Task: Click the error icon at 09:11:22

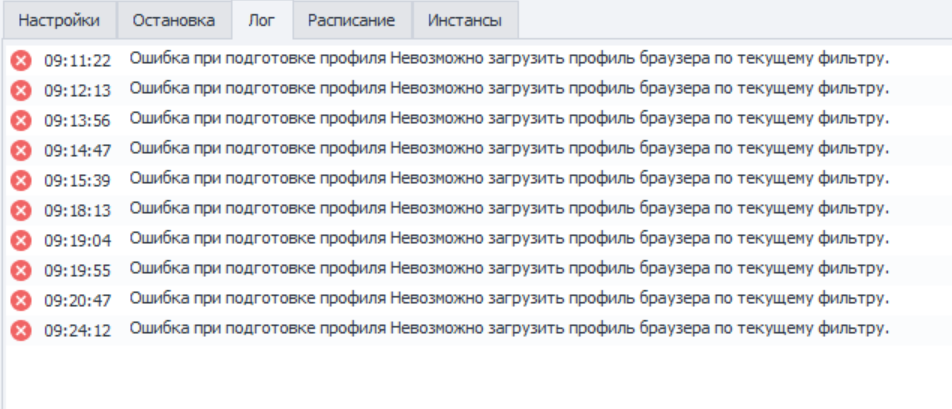Action: 21,61
